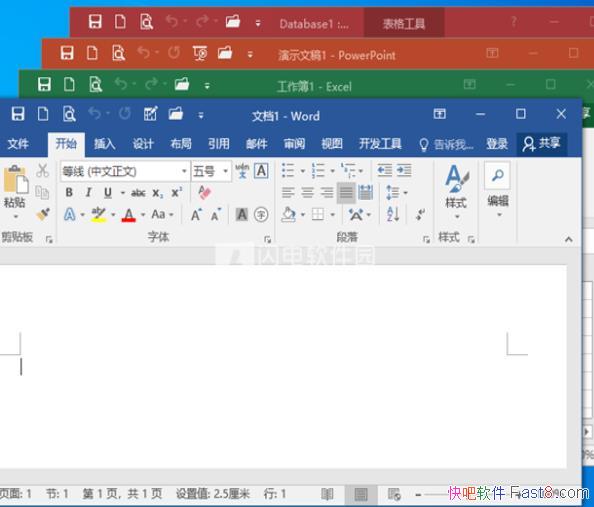Screen dimensions: 594x507
Task: Click the Open folder icon in Word toolbar
Action: [x=176, y=113]
